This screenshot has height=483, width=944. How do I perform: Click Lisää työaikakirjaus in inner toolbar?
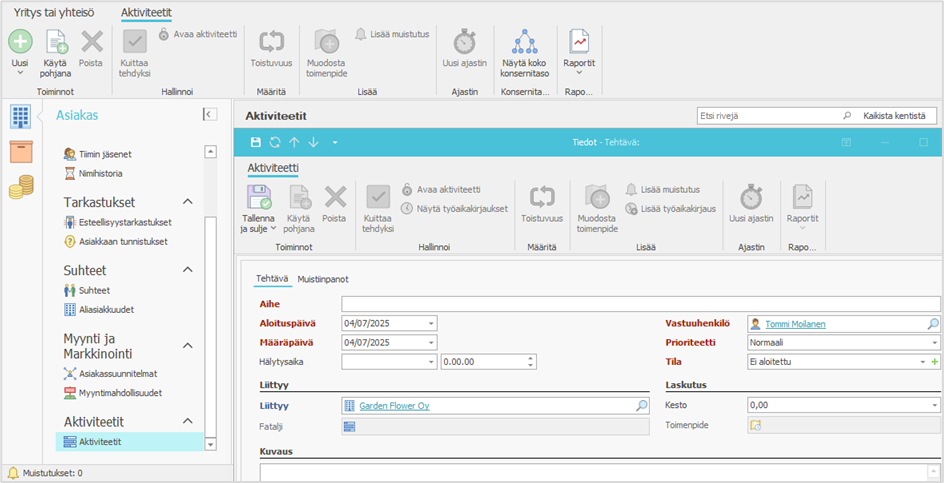669,209
